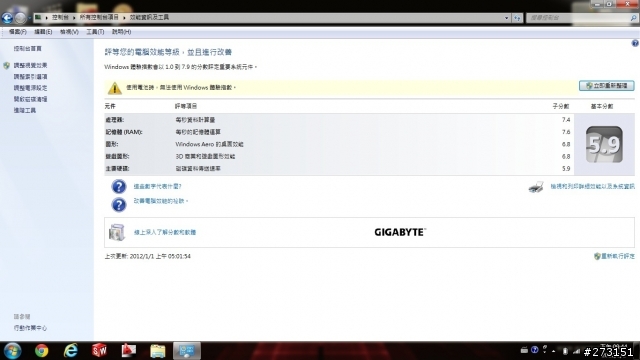Open the tips for improving performance link
This screenshot has width=640, height=360.
(x=160, y=201)
